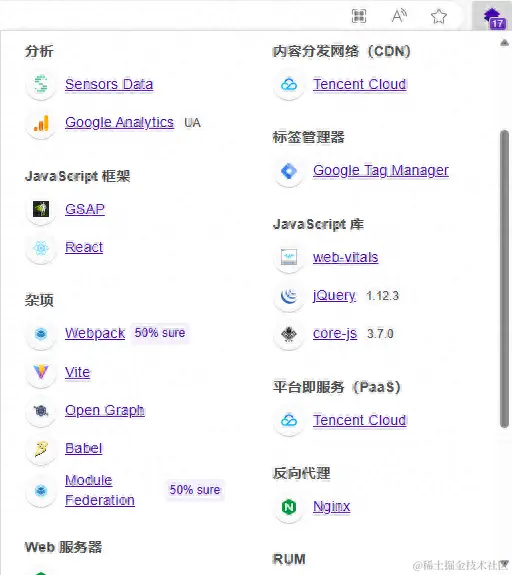Click the JavaScript 库 category heading
This screenshot has width=512, height=575.
coord(318,224)
